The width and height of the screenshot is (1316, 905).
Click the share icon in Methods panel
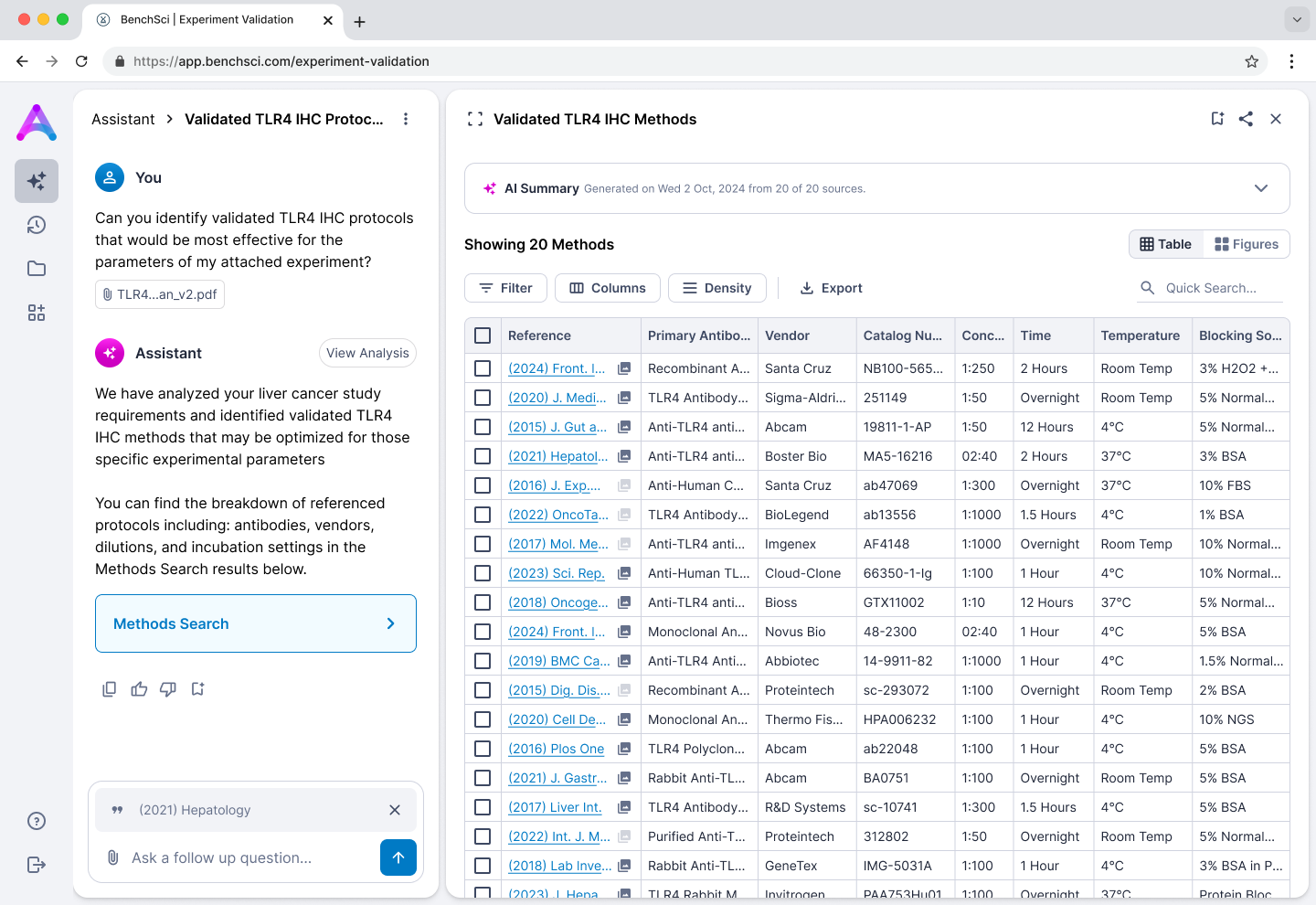pos(1246,119)
